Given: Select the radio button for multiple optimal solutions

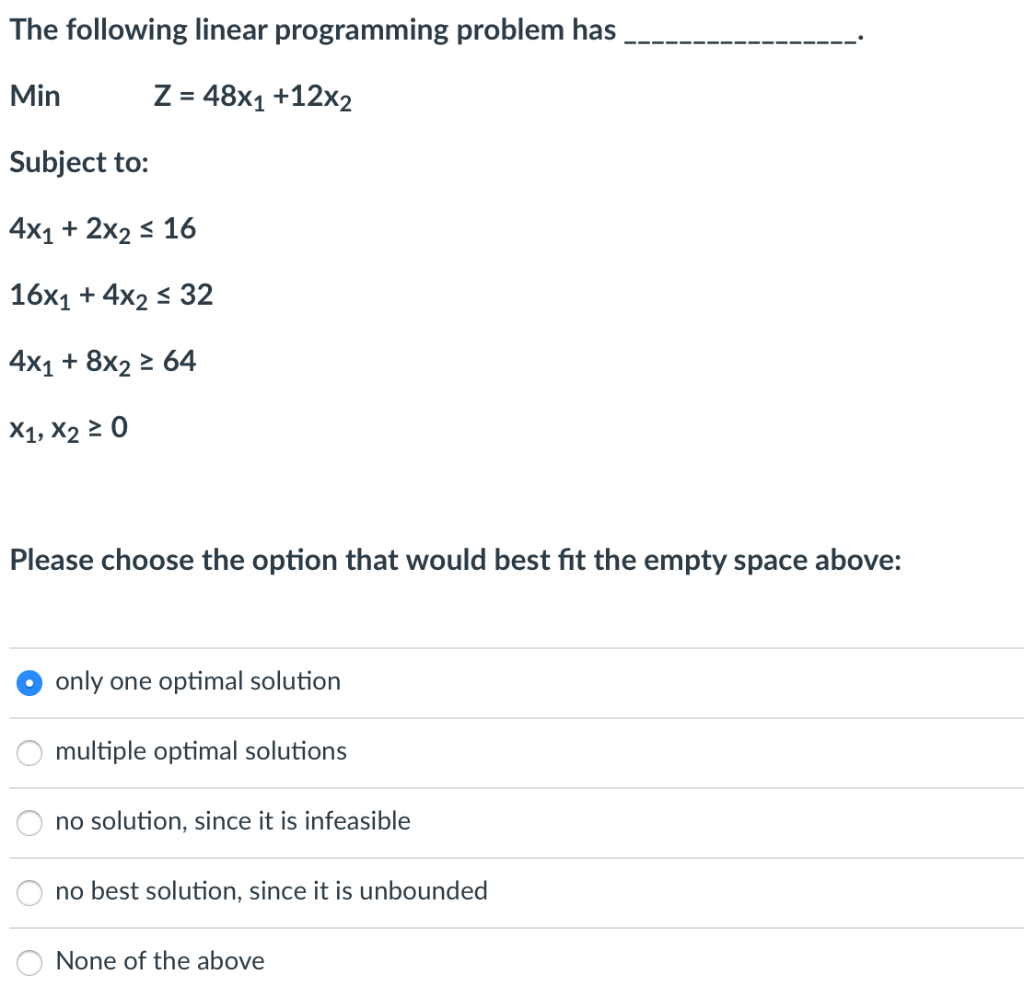Looking at the screenshot, I should 29,752.
